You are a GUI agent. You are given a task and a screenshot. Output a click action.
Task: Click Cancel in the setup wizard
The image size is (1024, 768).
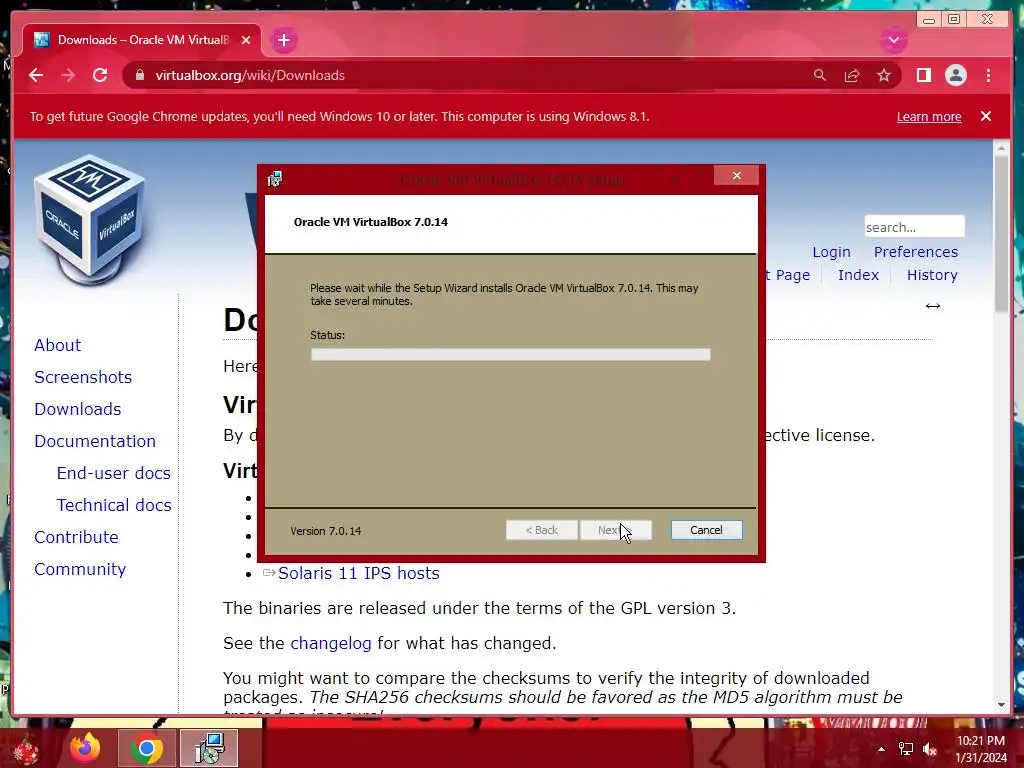tap(706, 530)
